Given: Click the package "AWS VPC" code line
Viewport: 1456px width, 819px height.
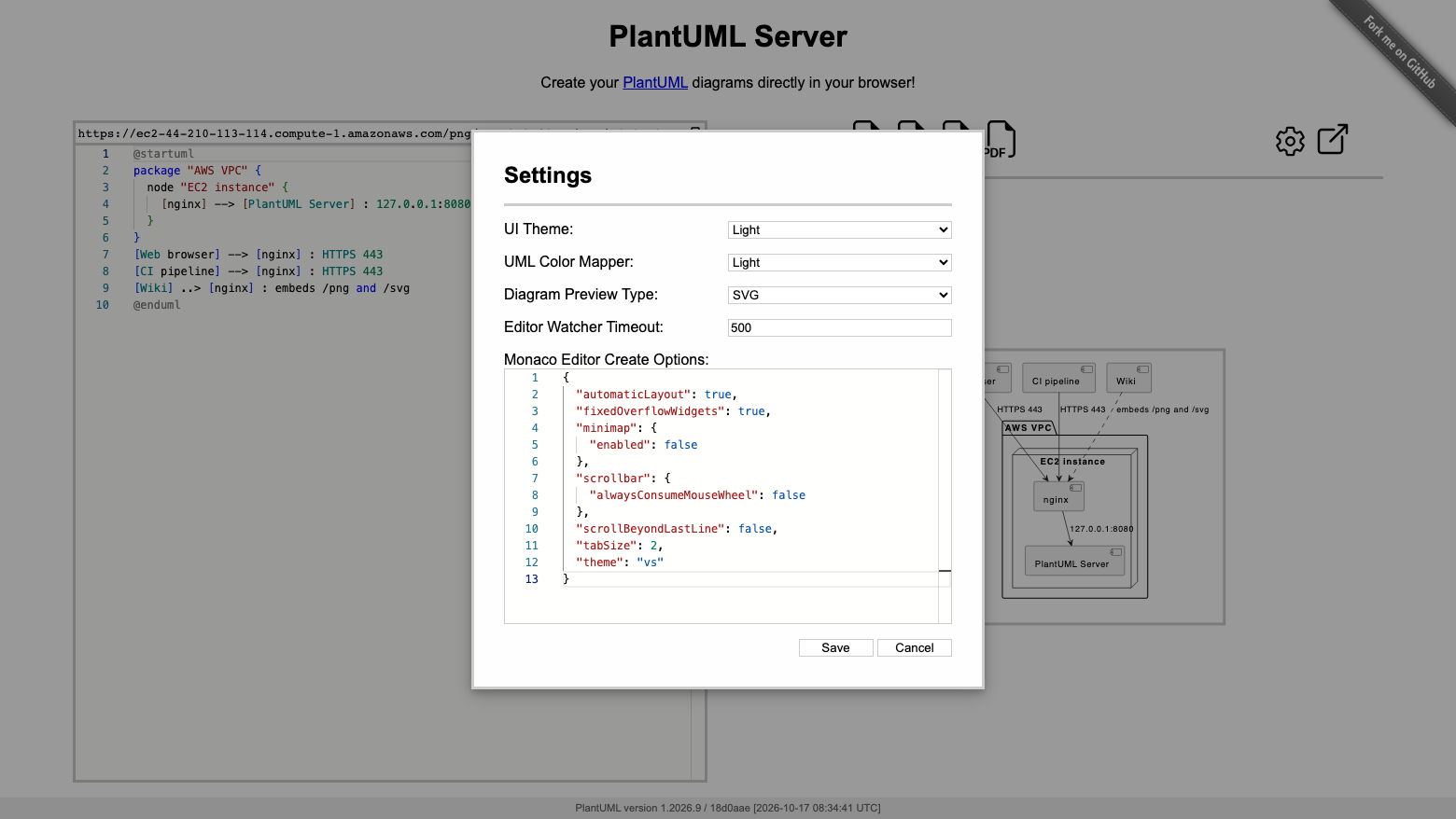Looking at the screenshot, I should [x=197, y=171].
